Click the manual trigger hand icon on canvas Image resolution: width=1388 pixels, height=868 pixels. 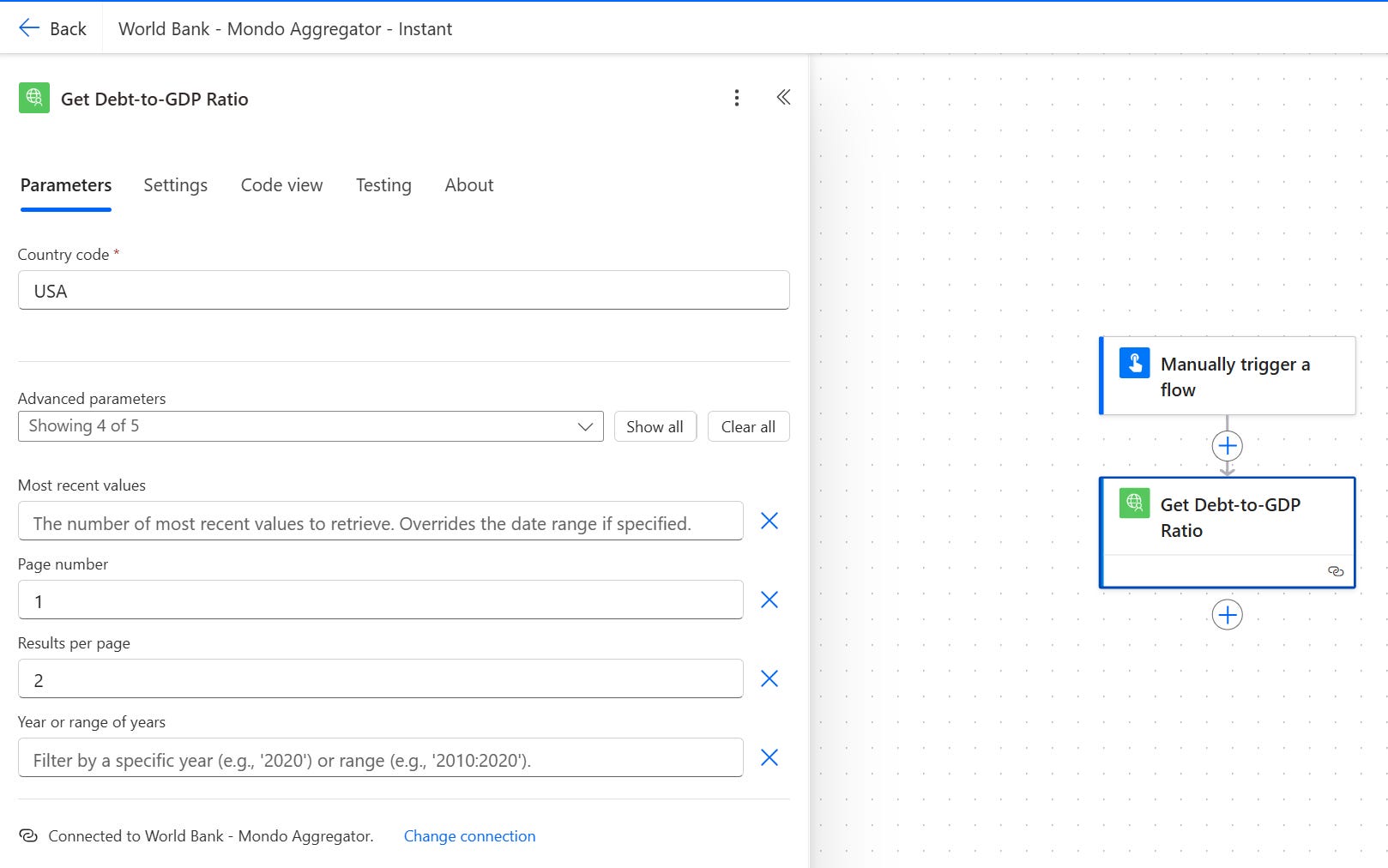point(1134,363)
